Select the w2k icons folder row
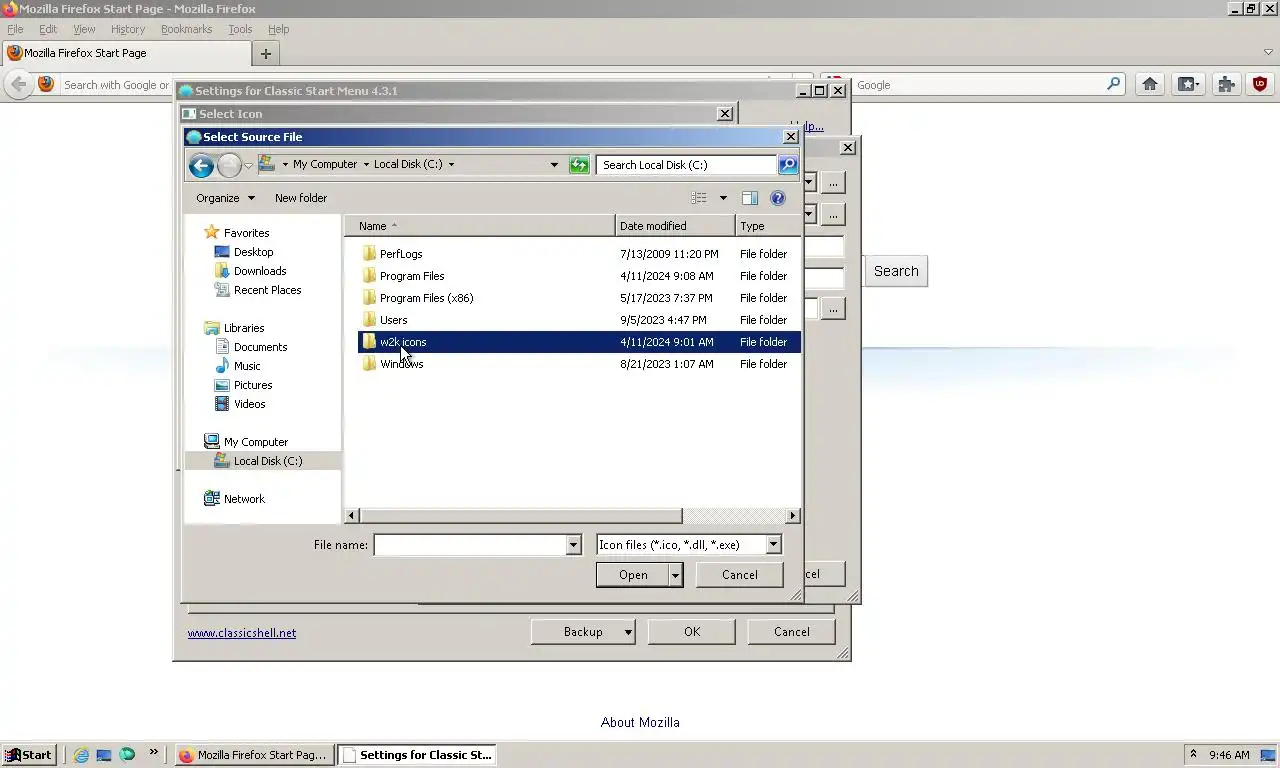Screen dimensions: 1280x768 [x=579, y=342]
